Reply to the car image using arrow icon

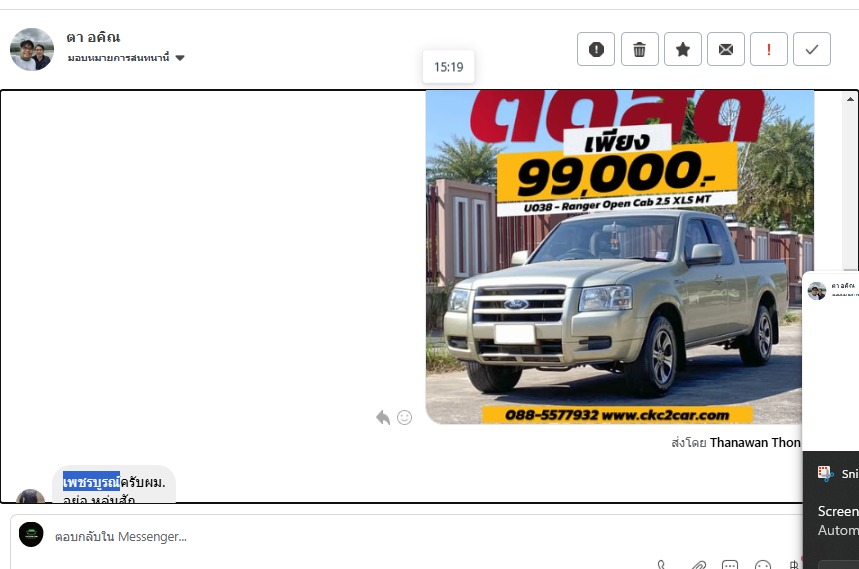point(383,417)
